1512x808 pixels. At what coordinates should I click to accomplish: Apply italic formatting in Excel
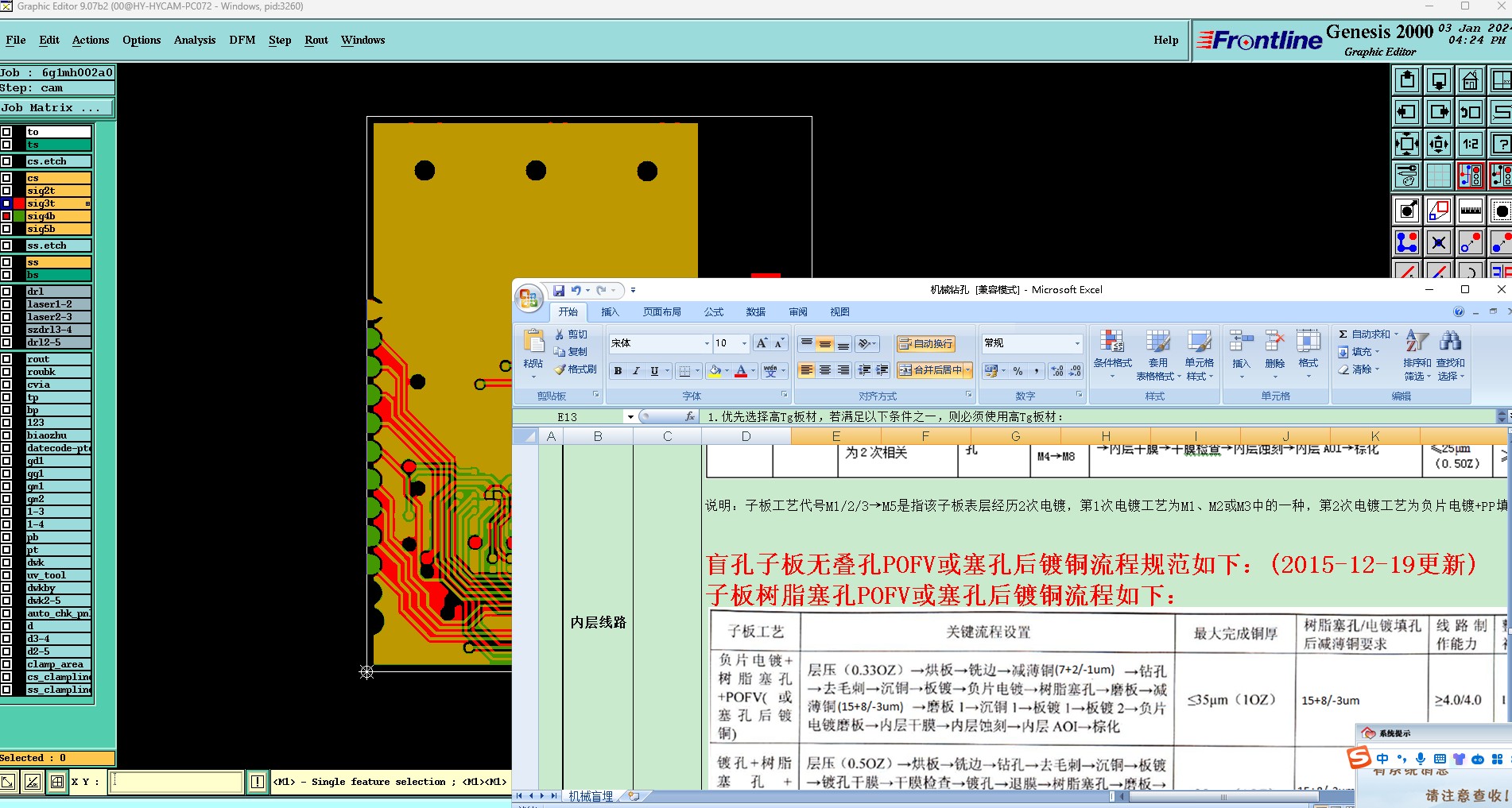[x=636, y=371]
